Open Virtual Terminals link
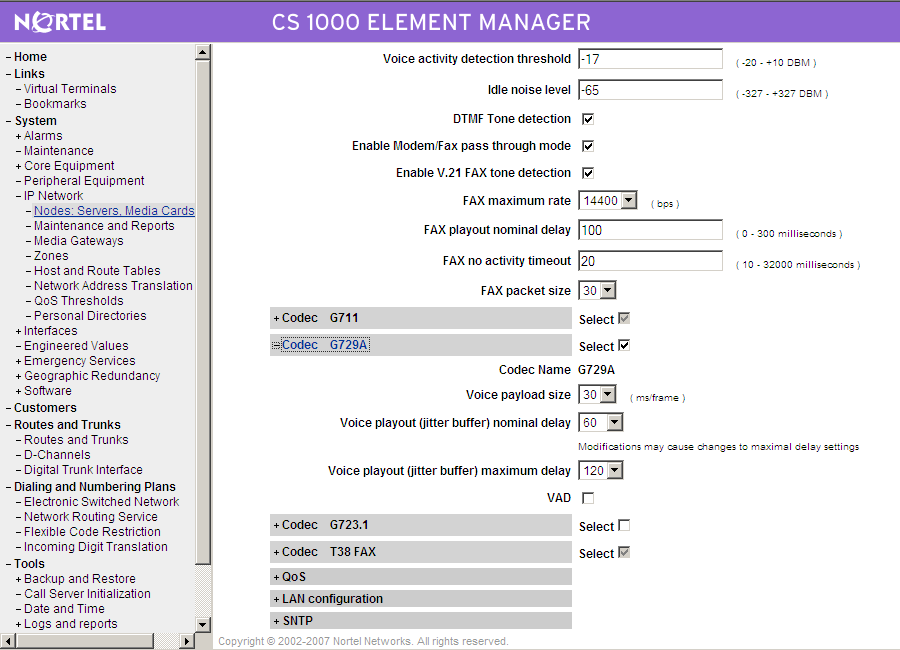This screenshot has width=900, height=650. 70,89
